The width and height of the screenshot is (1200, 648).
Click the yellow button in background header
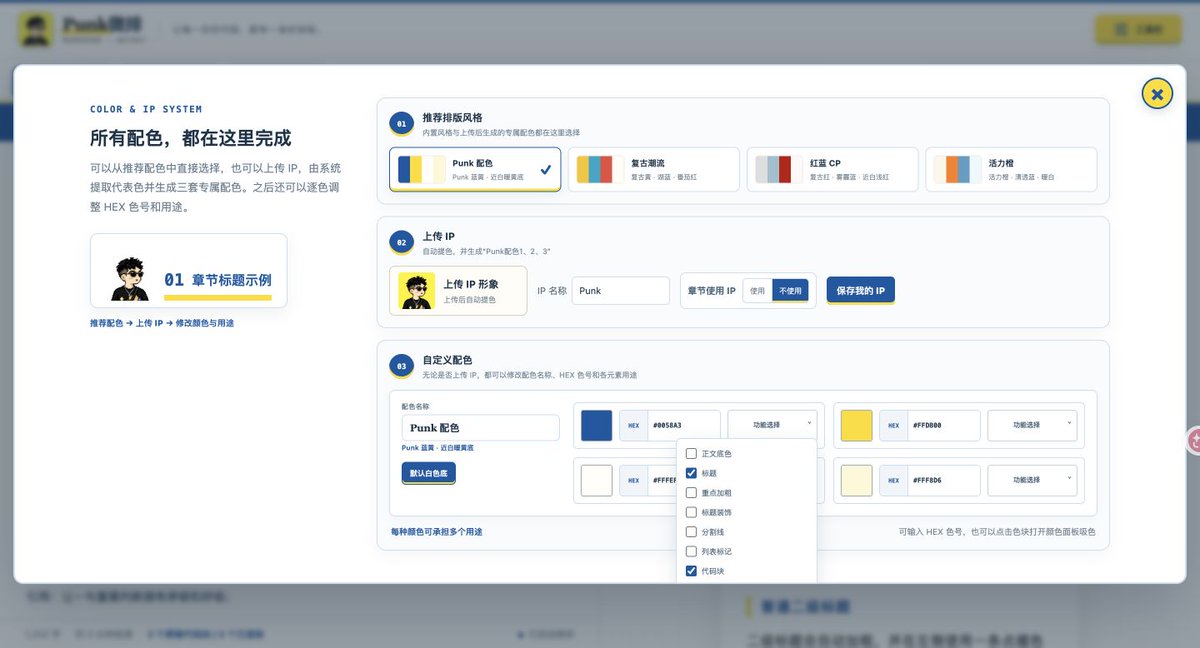pos(1138,29)
